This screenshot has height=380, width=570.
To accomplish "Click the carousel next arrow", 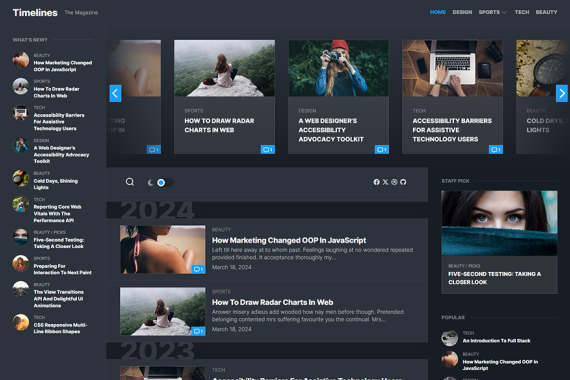I will coord(562,93).
